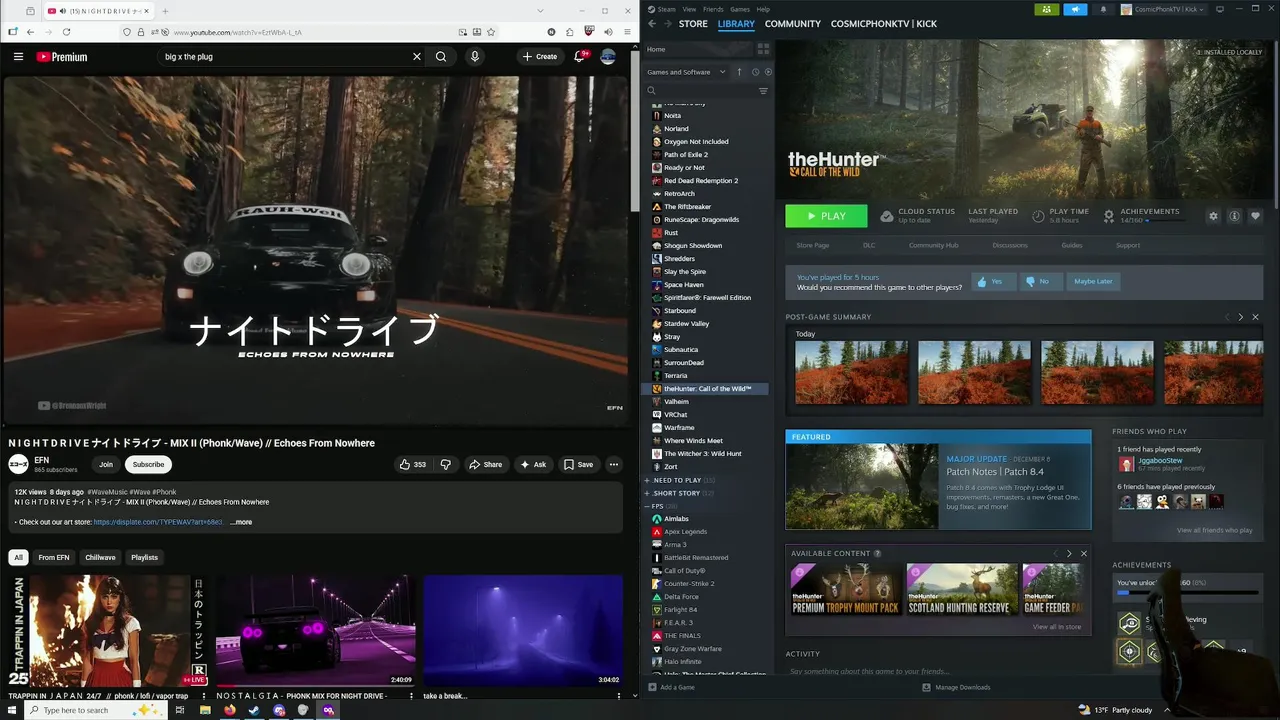Show next post-game summary screenshots
The width and height of the screenshot is (1280, 720).
point(1241,317)
